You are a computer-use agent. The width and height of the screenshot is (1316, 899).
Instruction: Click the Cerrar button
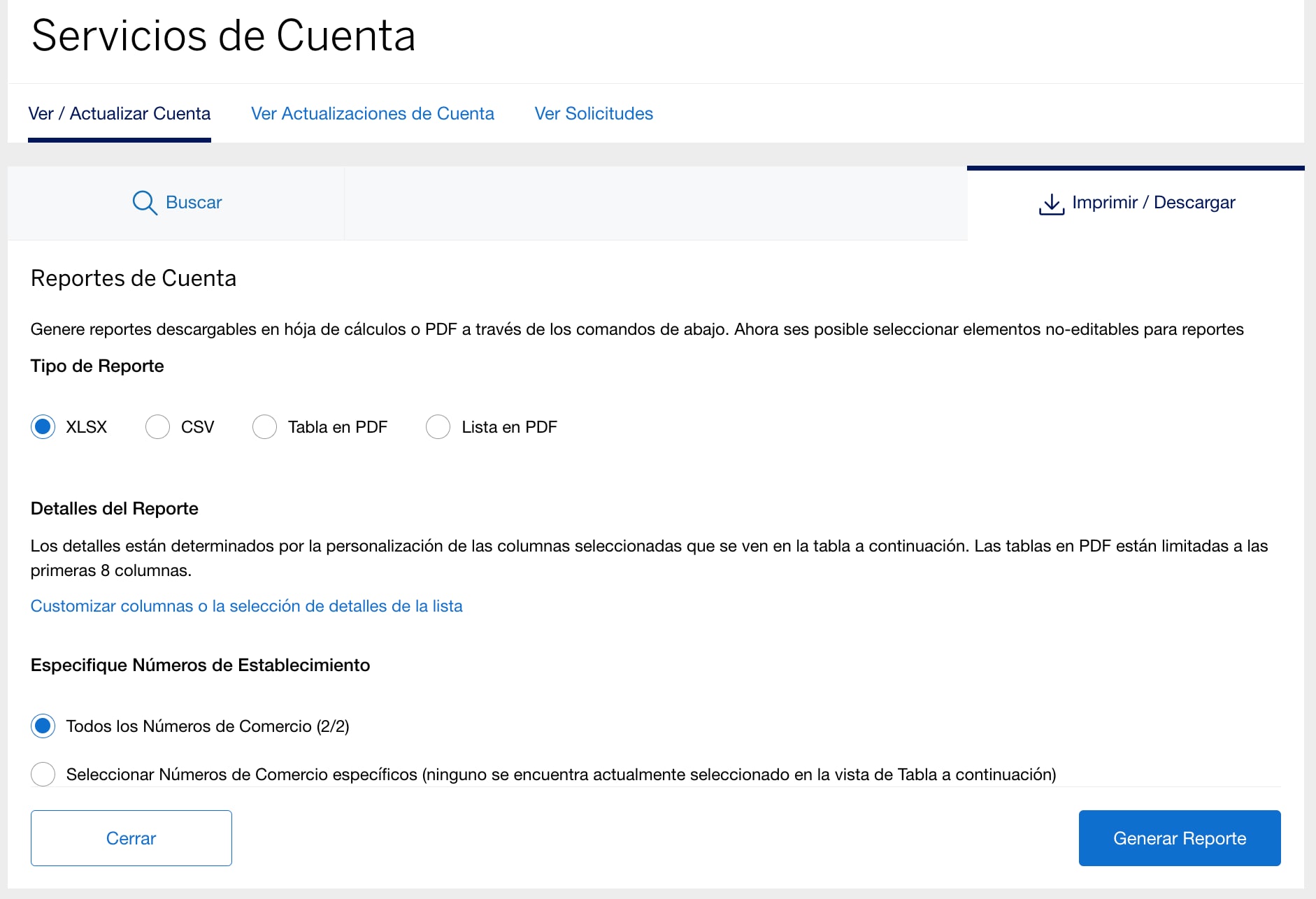(x=131, y=837)
